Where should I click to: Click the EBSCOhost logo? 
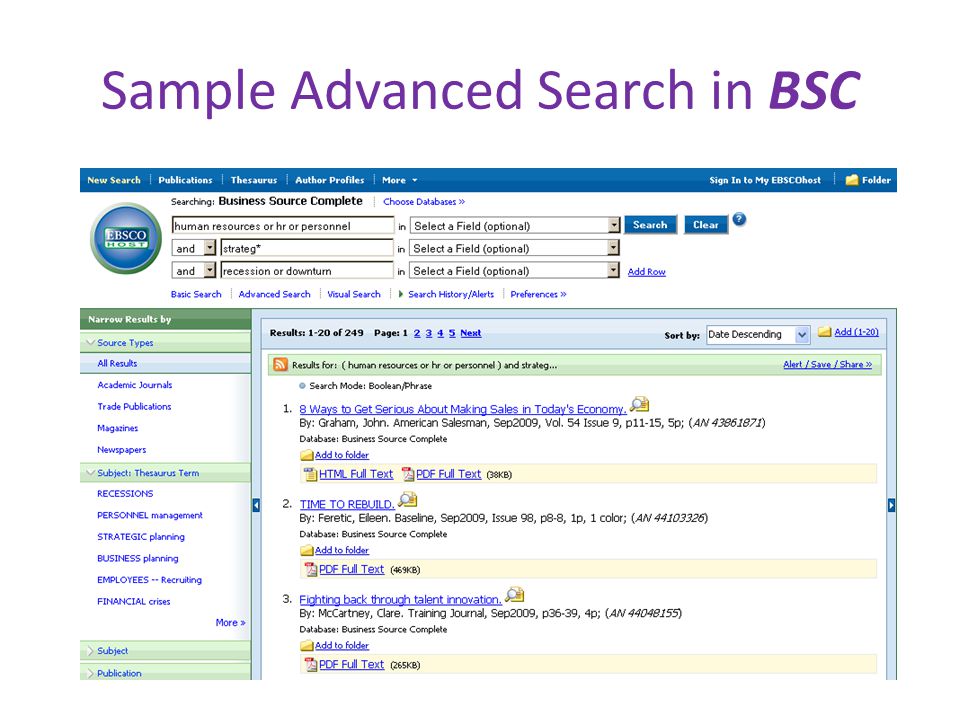126,238
